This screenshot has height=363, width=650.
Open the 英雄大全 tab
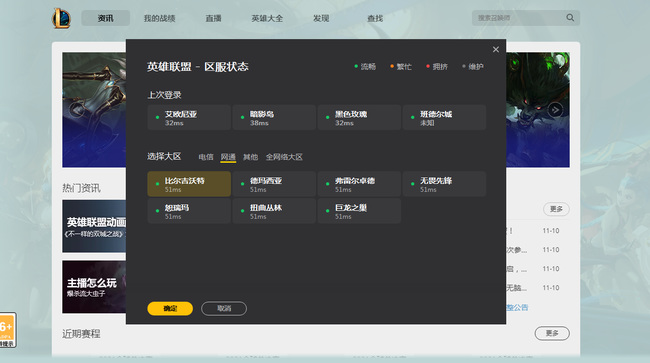(267, 18)
